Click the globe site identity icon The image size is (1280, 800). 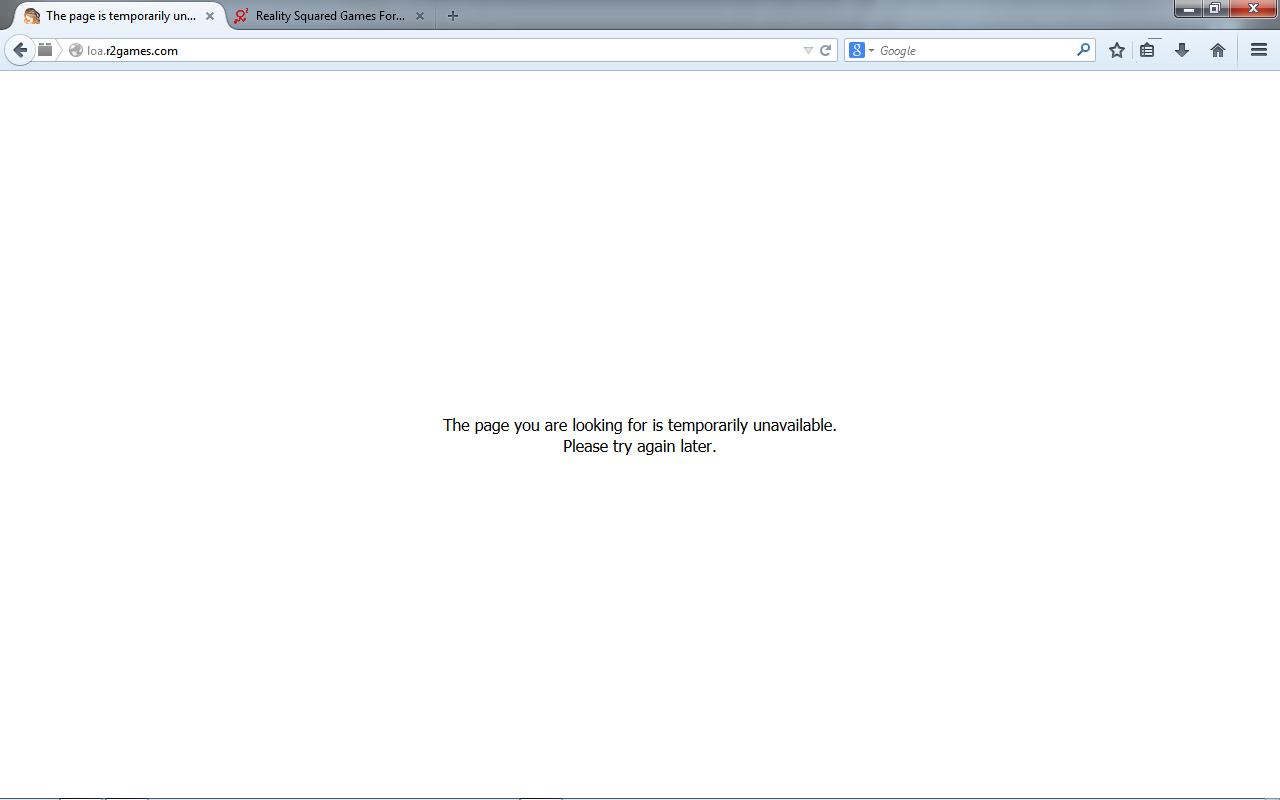(76, 50)
